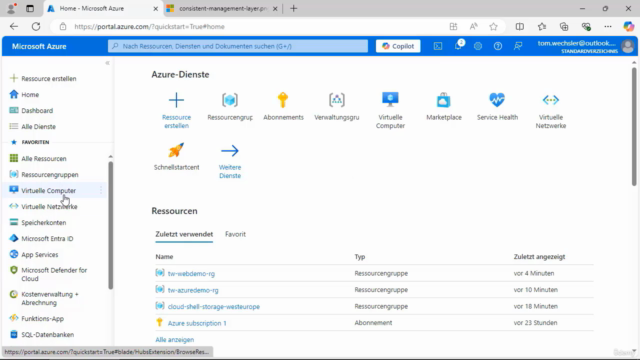
Task: Open Alle Ressourcen favorite
Action: [x=44, y=158]
